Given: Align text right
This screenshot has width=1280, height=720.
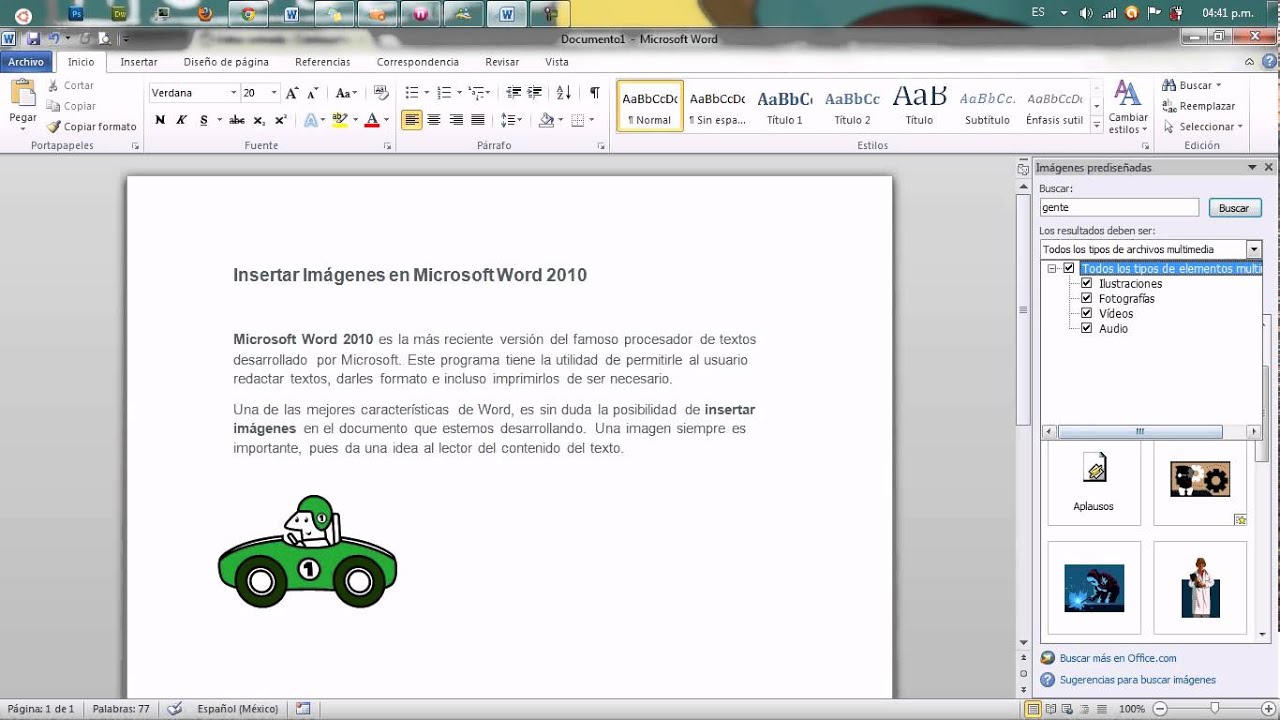Looking at the screenshot, I should [456, 120].
